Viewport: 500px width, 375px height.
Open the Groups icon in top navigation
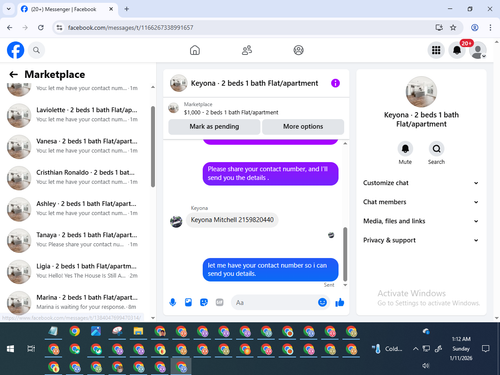point(298,50)
